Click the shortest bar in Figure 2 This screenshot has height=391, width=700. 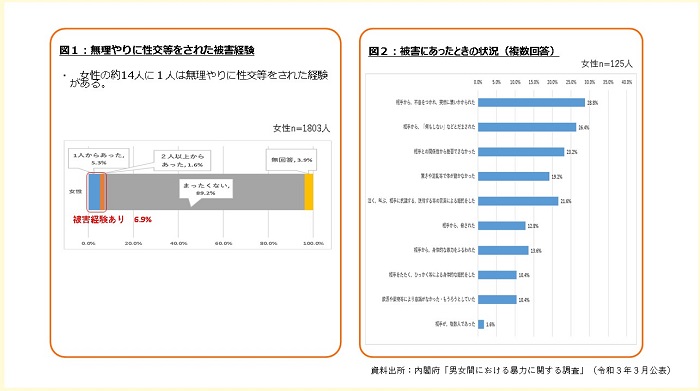click(x=481, y=324)
